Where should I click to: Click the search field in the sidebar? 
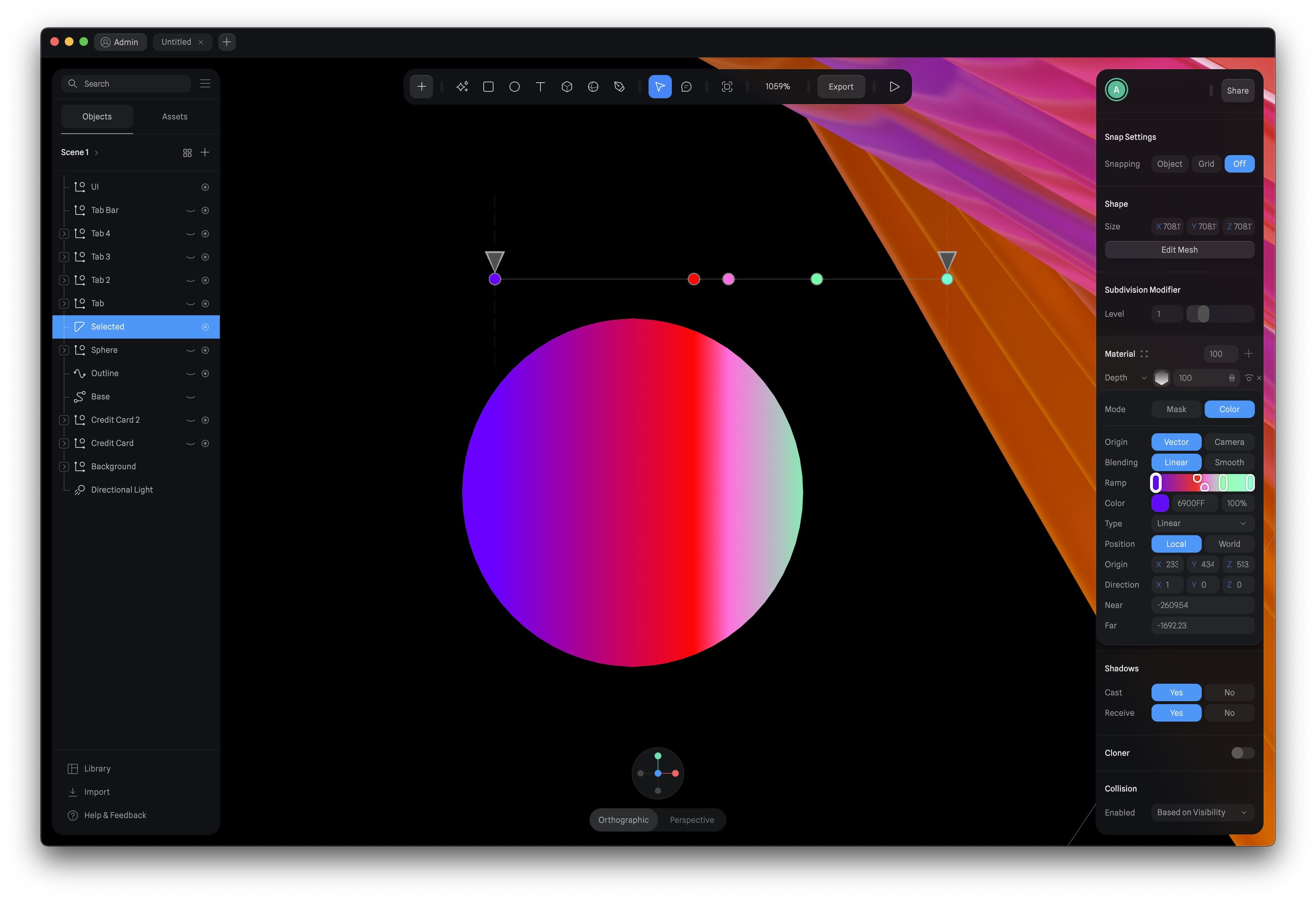[125, 83]
